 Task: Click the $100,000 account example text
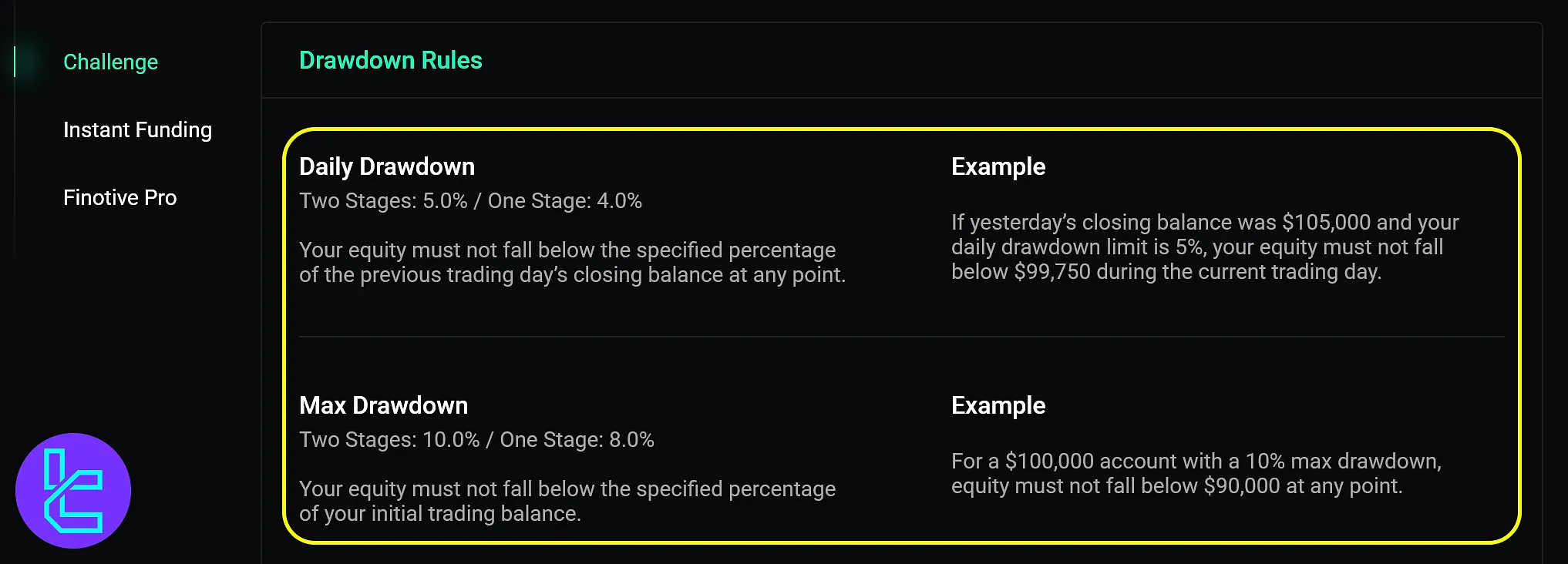click(1196, 462)
